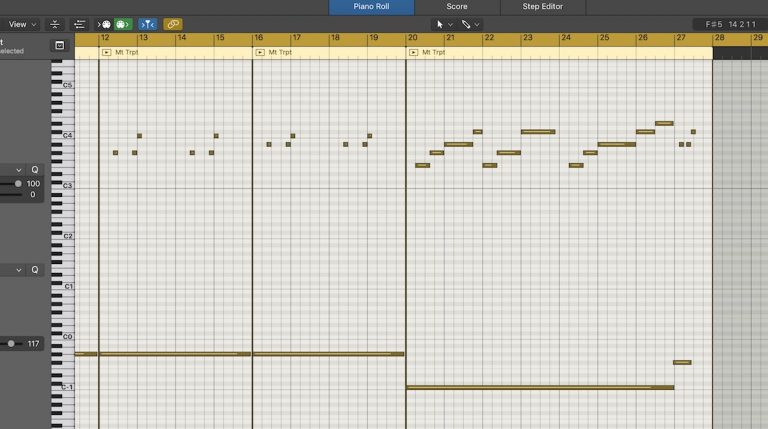Viewport: 768px width, 429px height.
Task: Select the long note spanning bars 23 to 24
Action: (538, 132)
